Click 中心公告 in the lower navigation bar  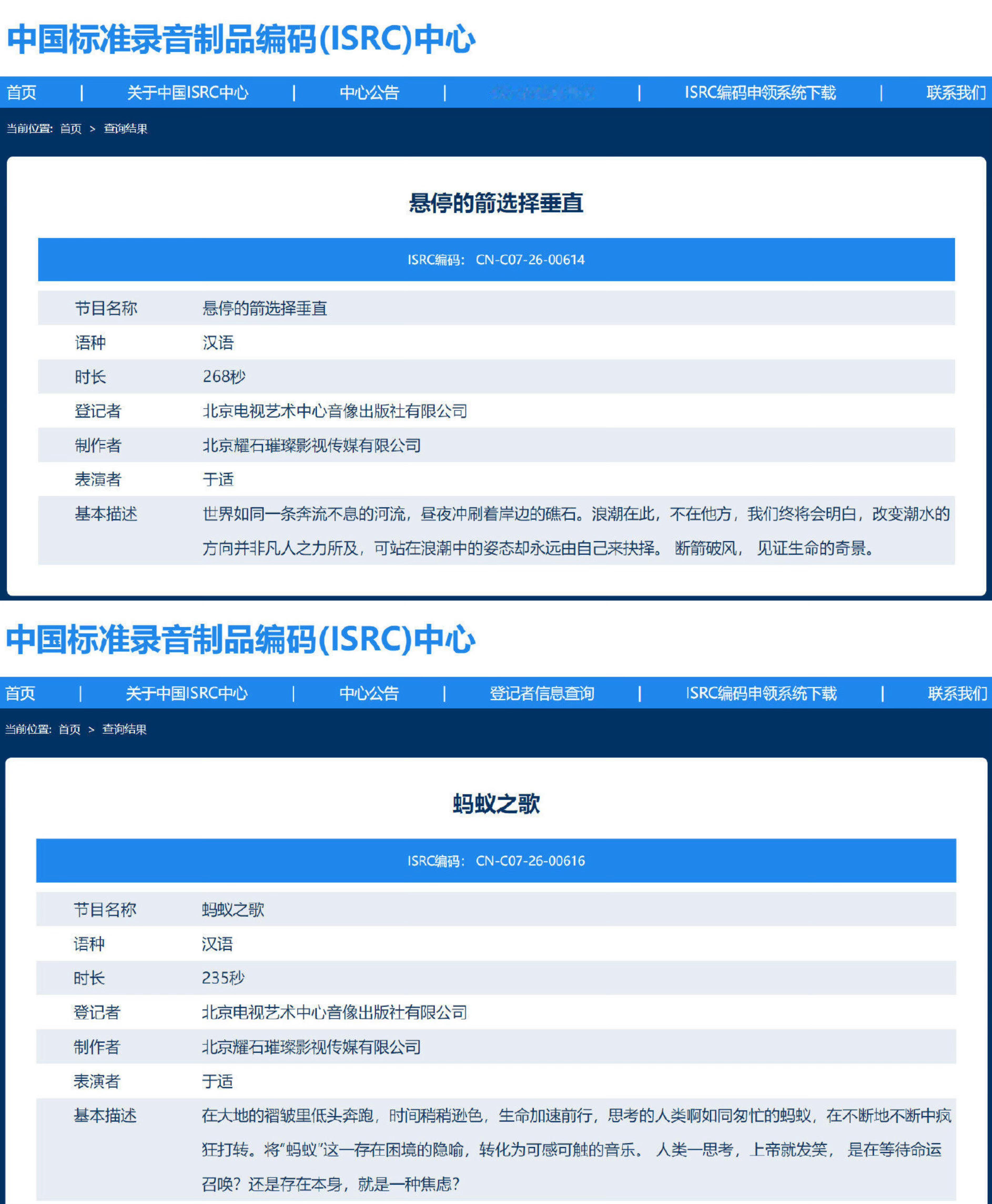coord(369,693)
